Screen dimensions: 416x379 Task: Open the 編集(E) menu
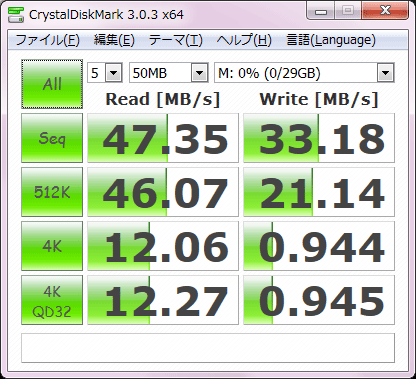(x=114, y=40)
